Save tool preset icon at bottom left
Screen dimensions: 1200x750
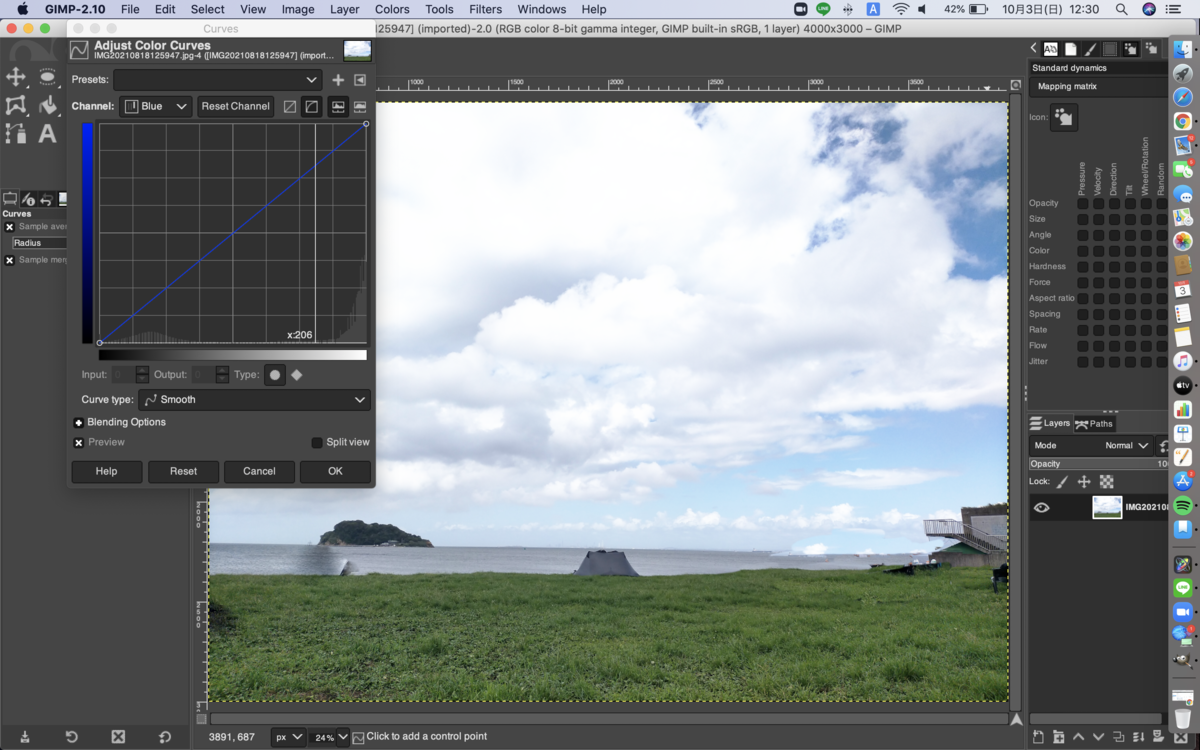[x=25, y=737]
